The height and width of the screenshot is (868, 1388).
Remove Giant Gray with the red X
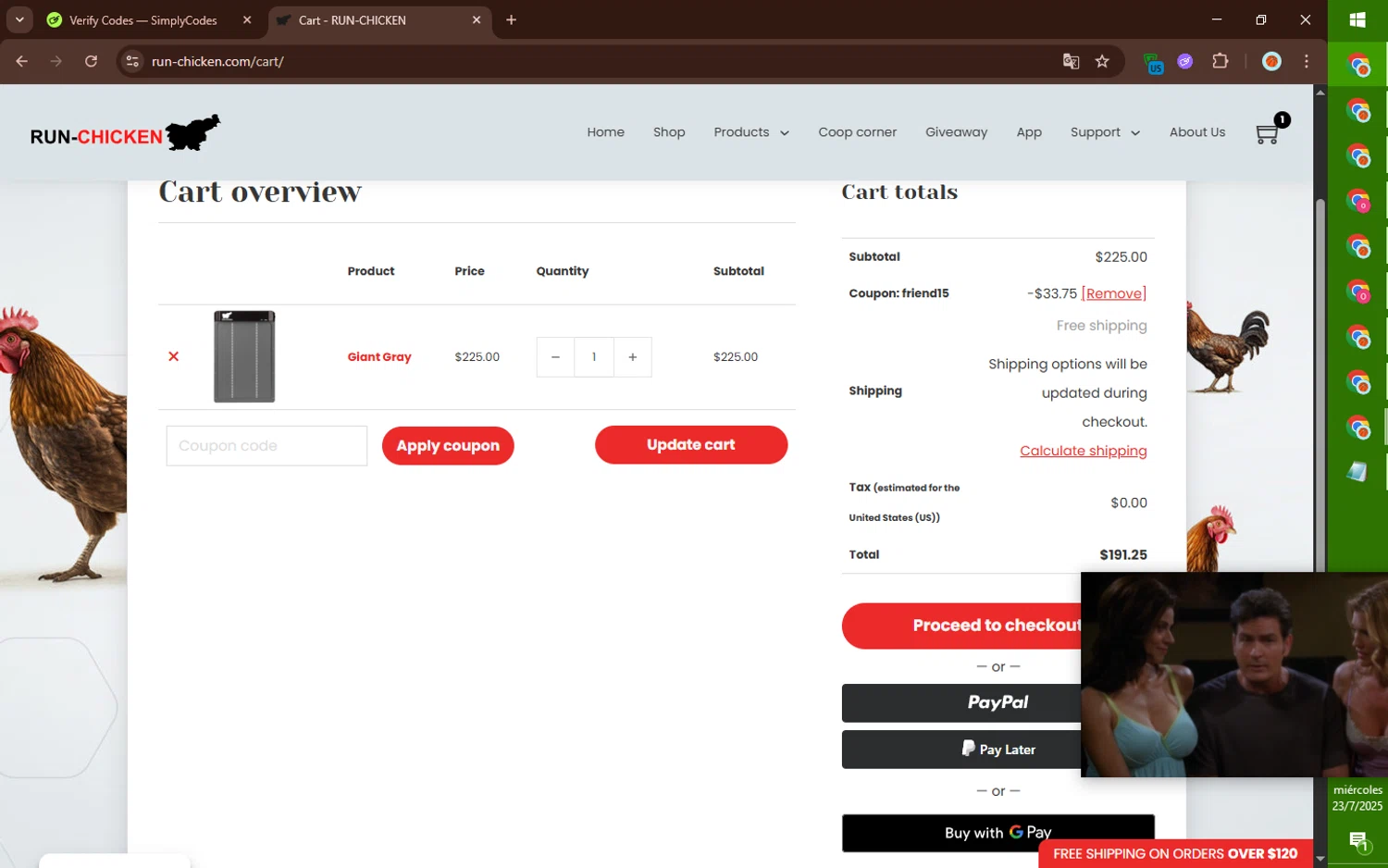click(173, 356)
